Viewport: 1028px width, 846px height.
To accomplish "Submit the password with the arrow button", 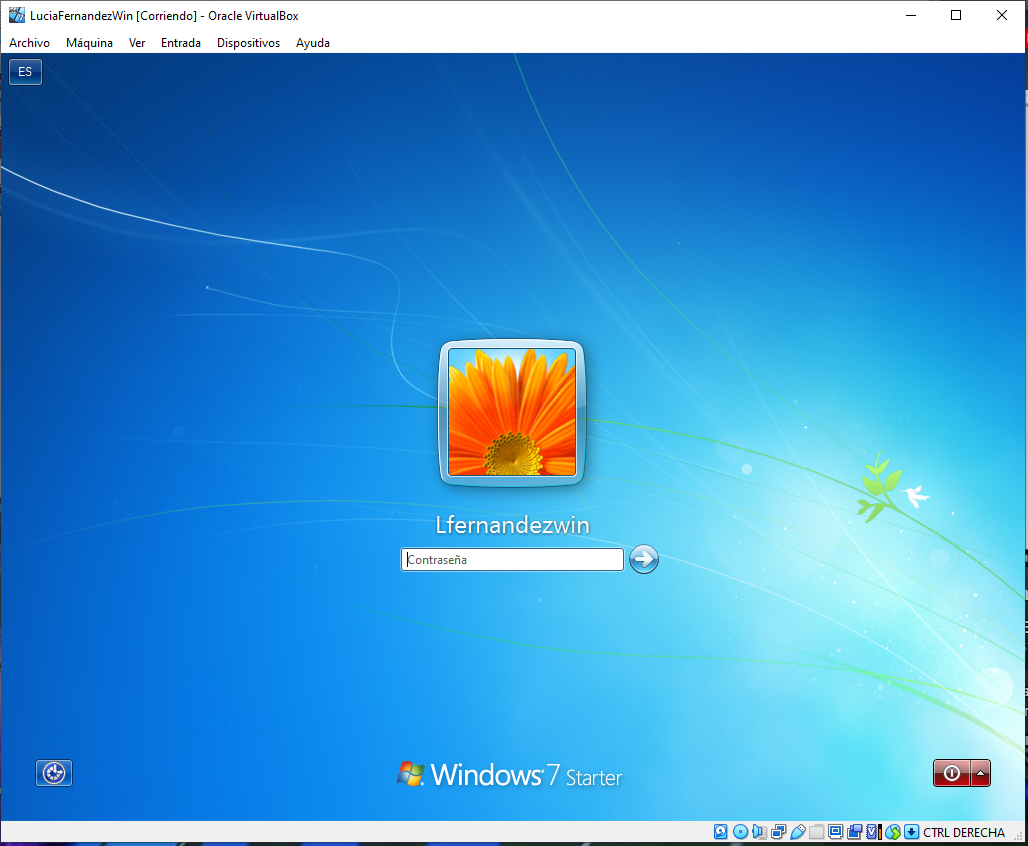I will pos(644,559).
